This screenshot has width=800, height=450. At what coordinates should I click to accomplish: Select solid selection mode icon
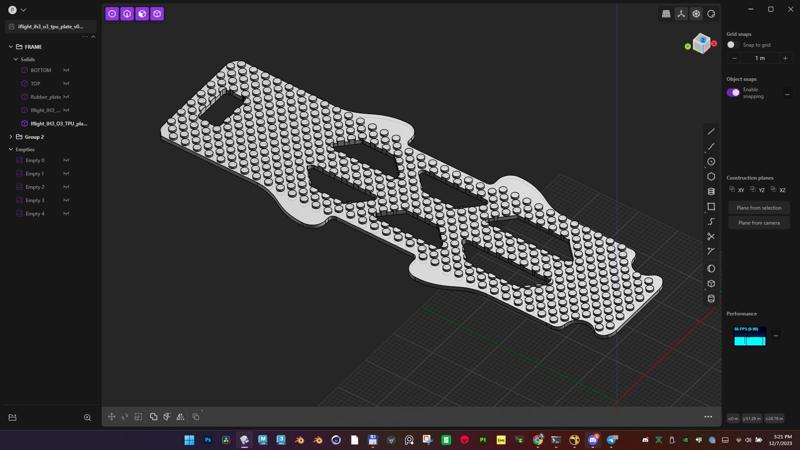click(157, 14)
